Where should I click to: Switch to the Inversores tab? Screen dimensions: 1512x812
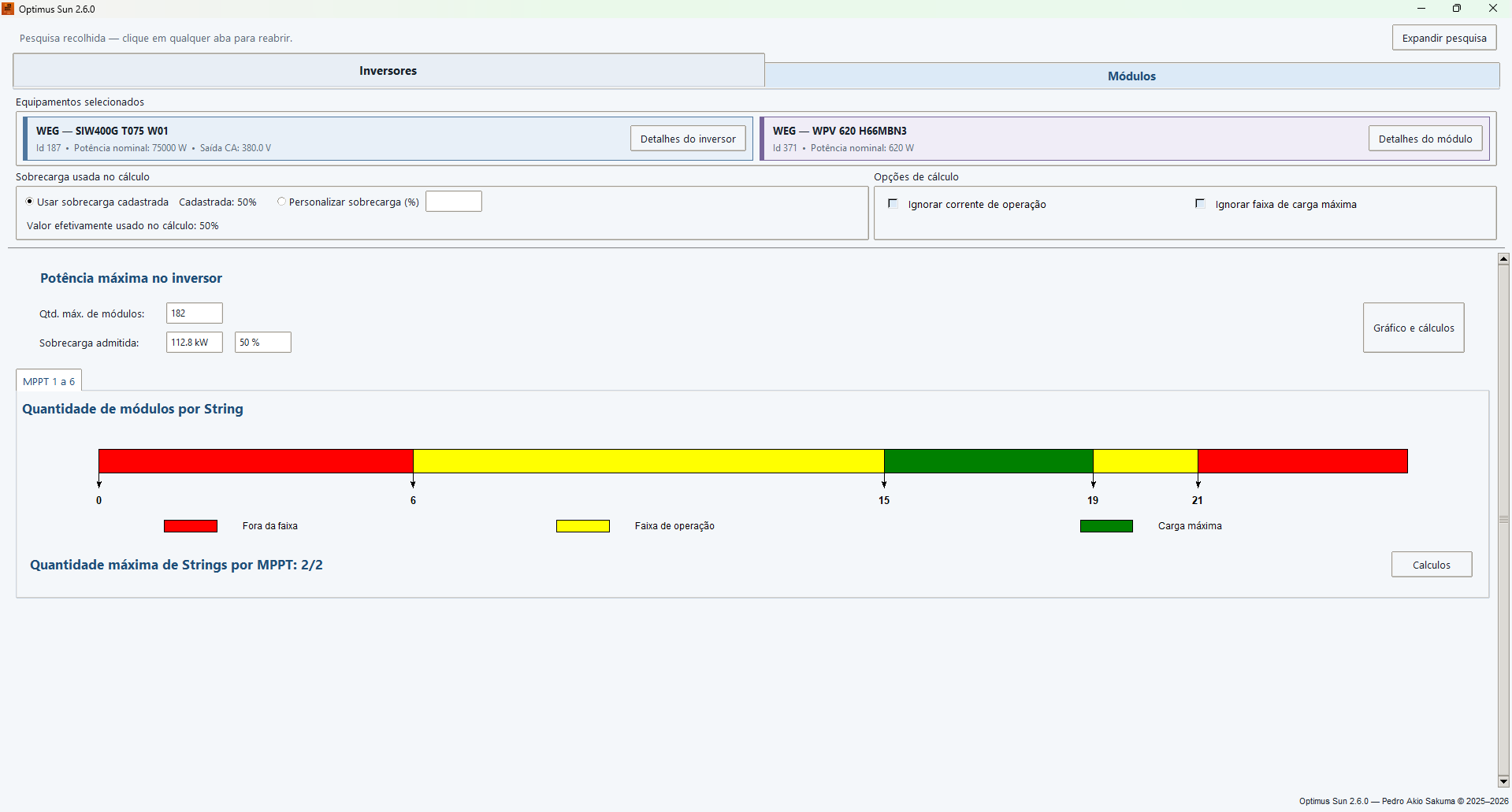(388, 71)
